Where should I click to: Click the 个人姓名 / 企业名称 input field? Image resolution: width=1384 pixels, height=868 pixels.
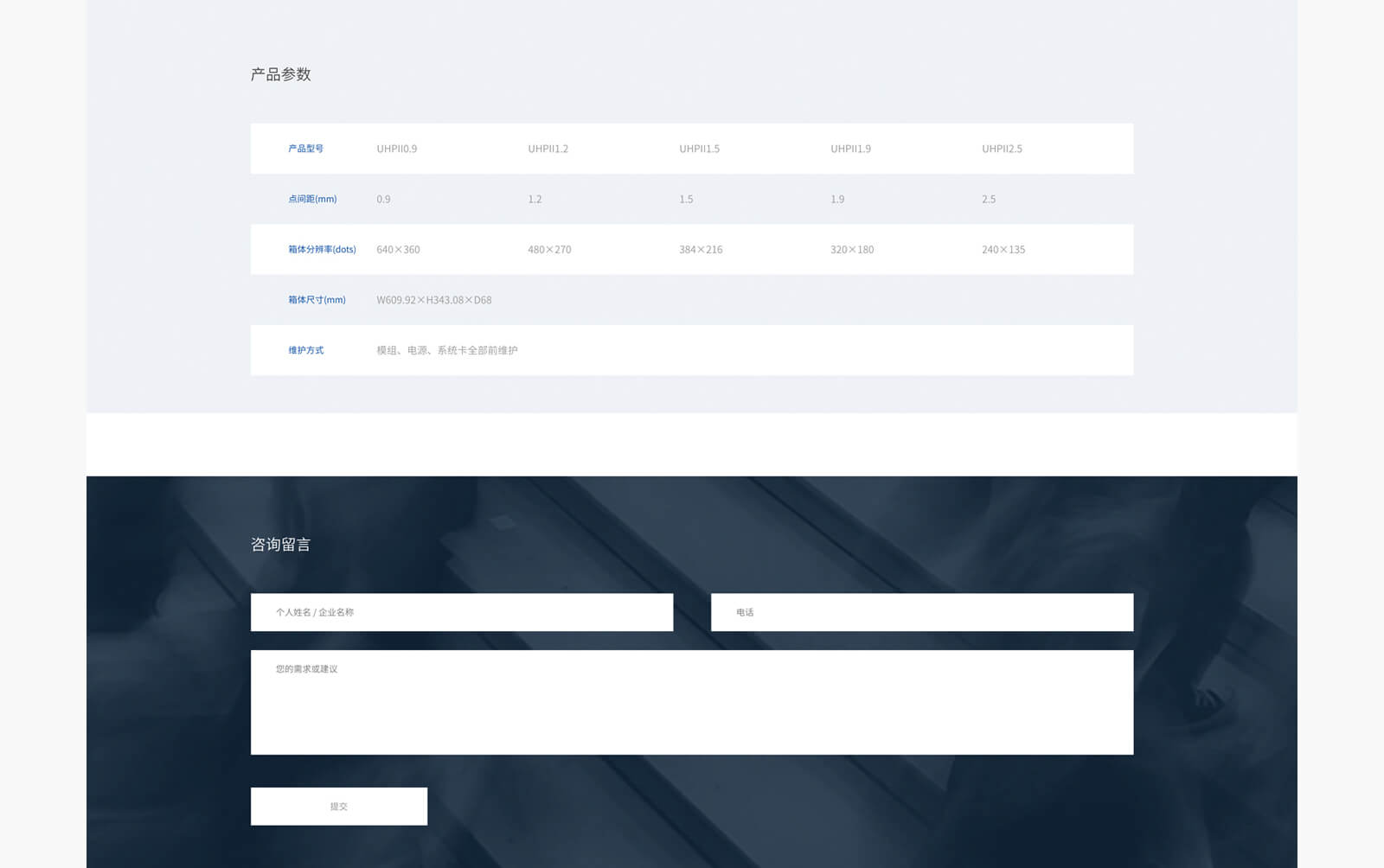point(462,612)
